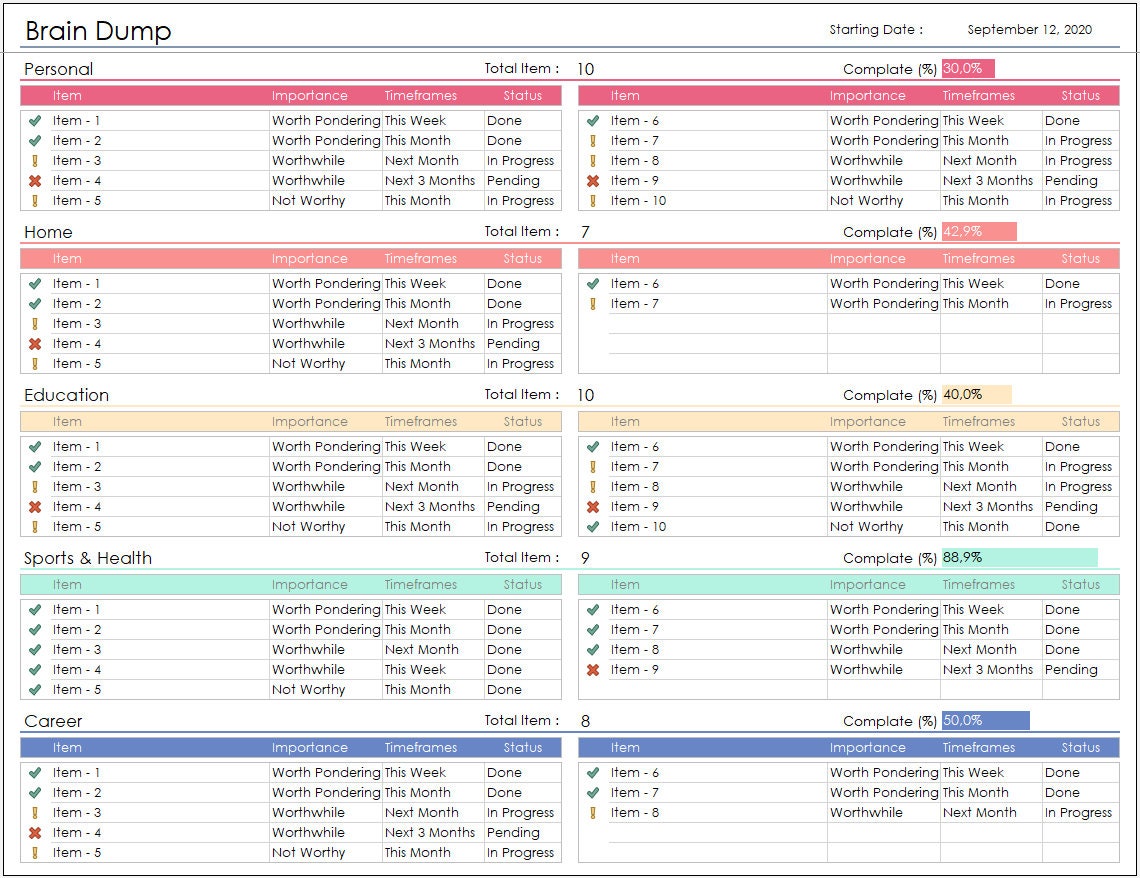Viewport: 1140px width, 878px height.
Task: Click the red X icon next to Personal Item - 4
Action: (x=36, y=180)
